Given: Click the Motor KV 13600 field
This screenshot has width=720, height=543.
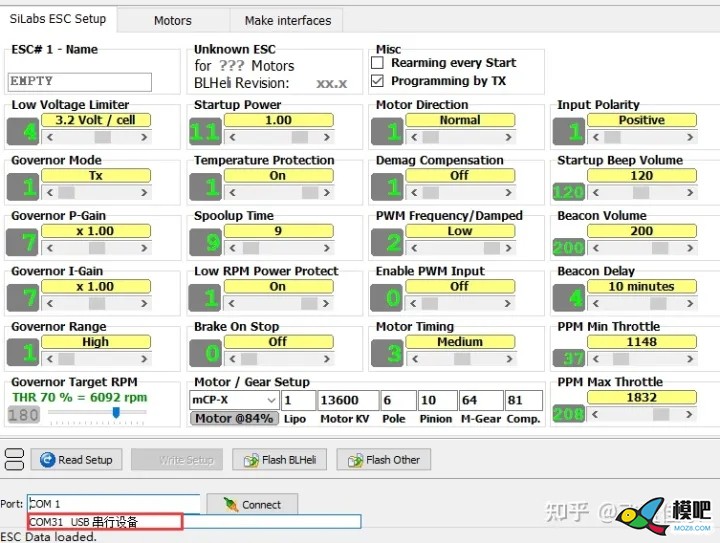Looking at the screenshot, I should (348, 400).
